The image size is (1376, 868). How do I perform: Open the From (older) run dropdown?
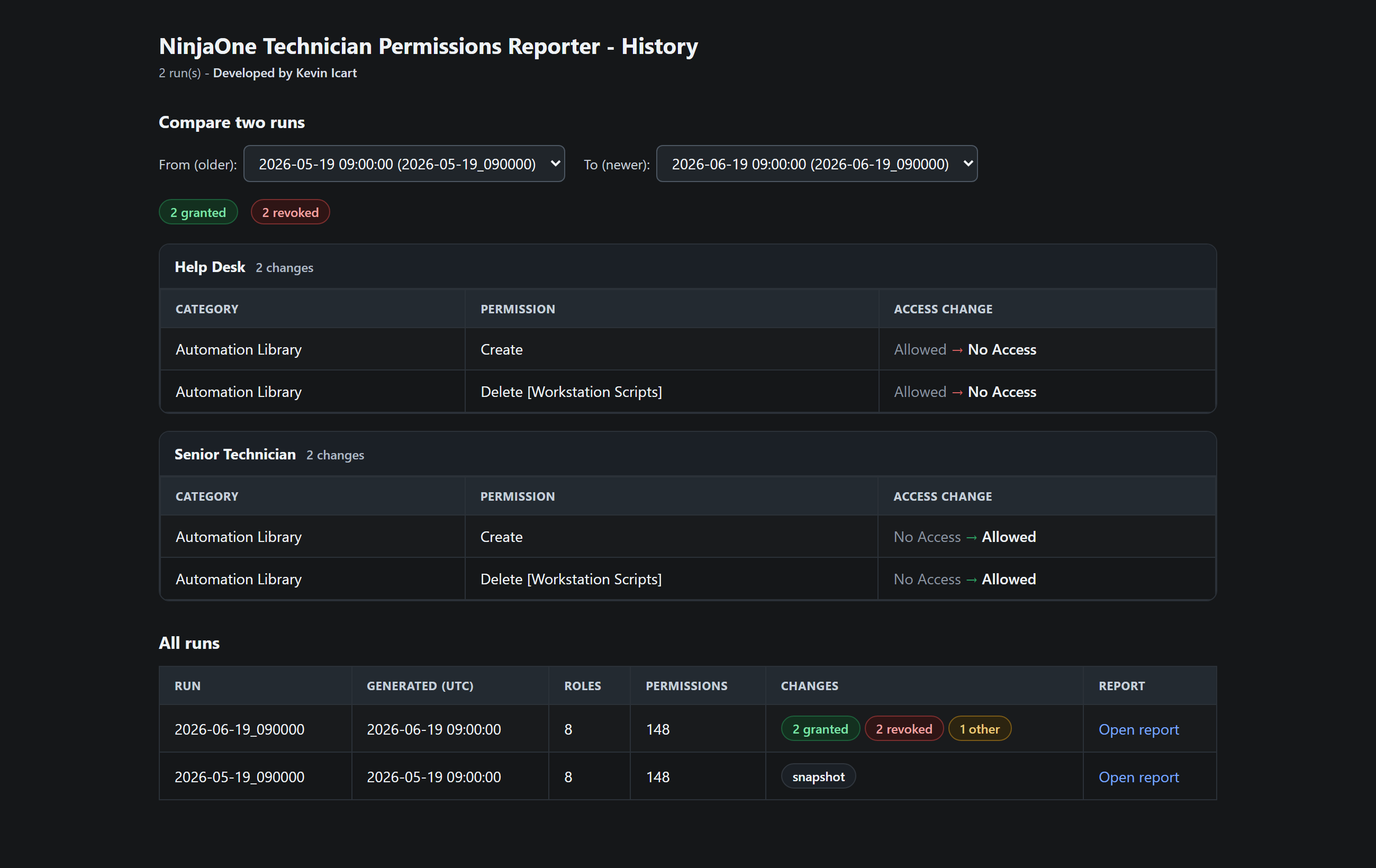404,164
